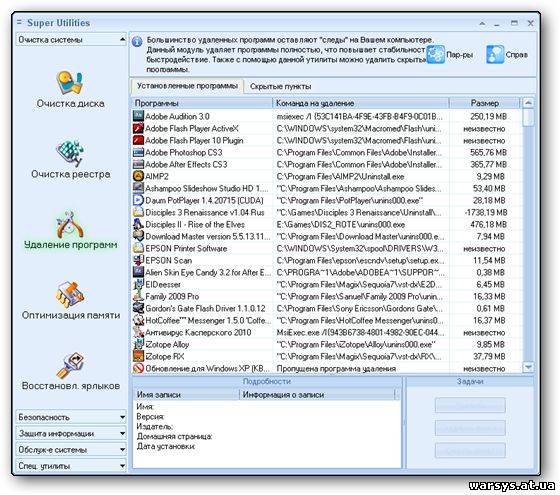Expand the Обслуж-е системы section

tap(71, 449)
